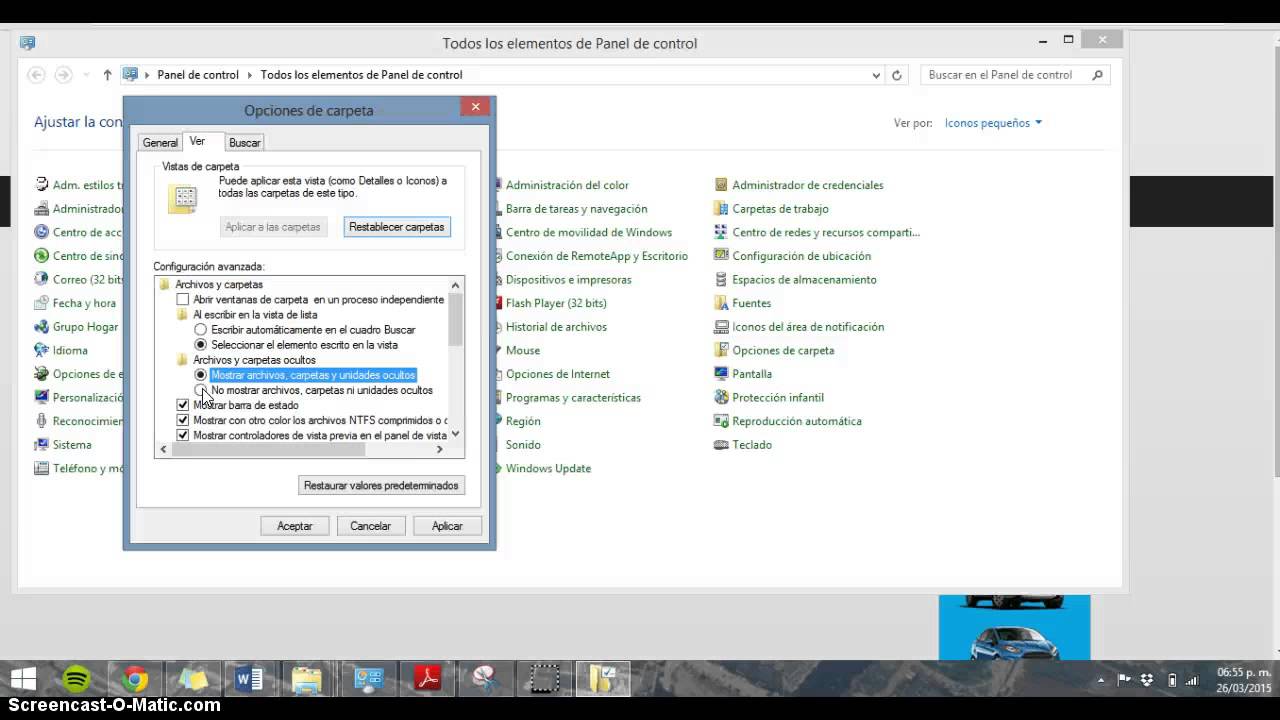This screenshot has height=720, width=1280.
Task: Check 'Abrir ventanas de carpeta en un proceso independiente'
Action: coord(182,300)
